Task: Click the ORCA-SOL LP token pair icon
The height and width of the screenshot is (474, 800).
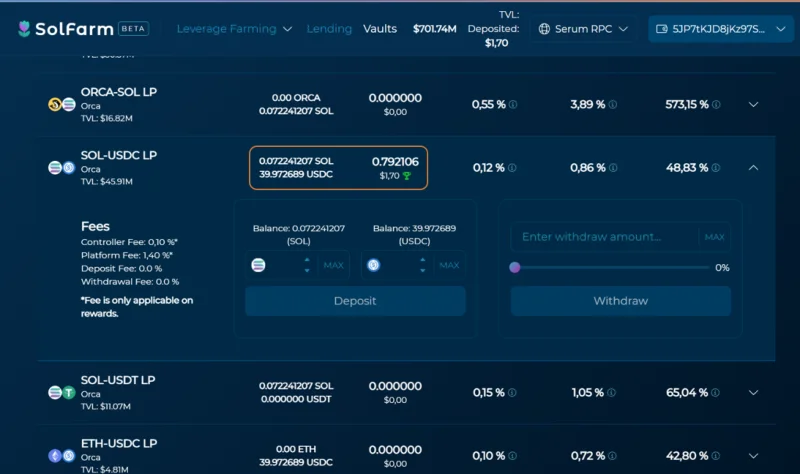Action: coord(62,105)
